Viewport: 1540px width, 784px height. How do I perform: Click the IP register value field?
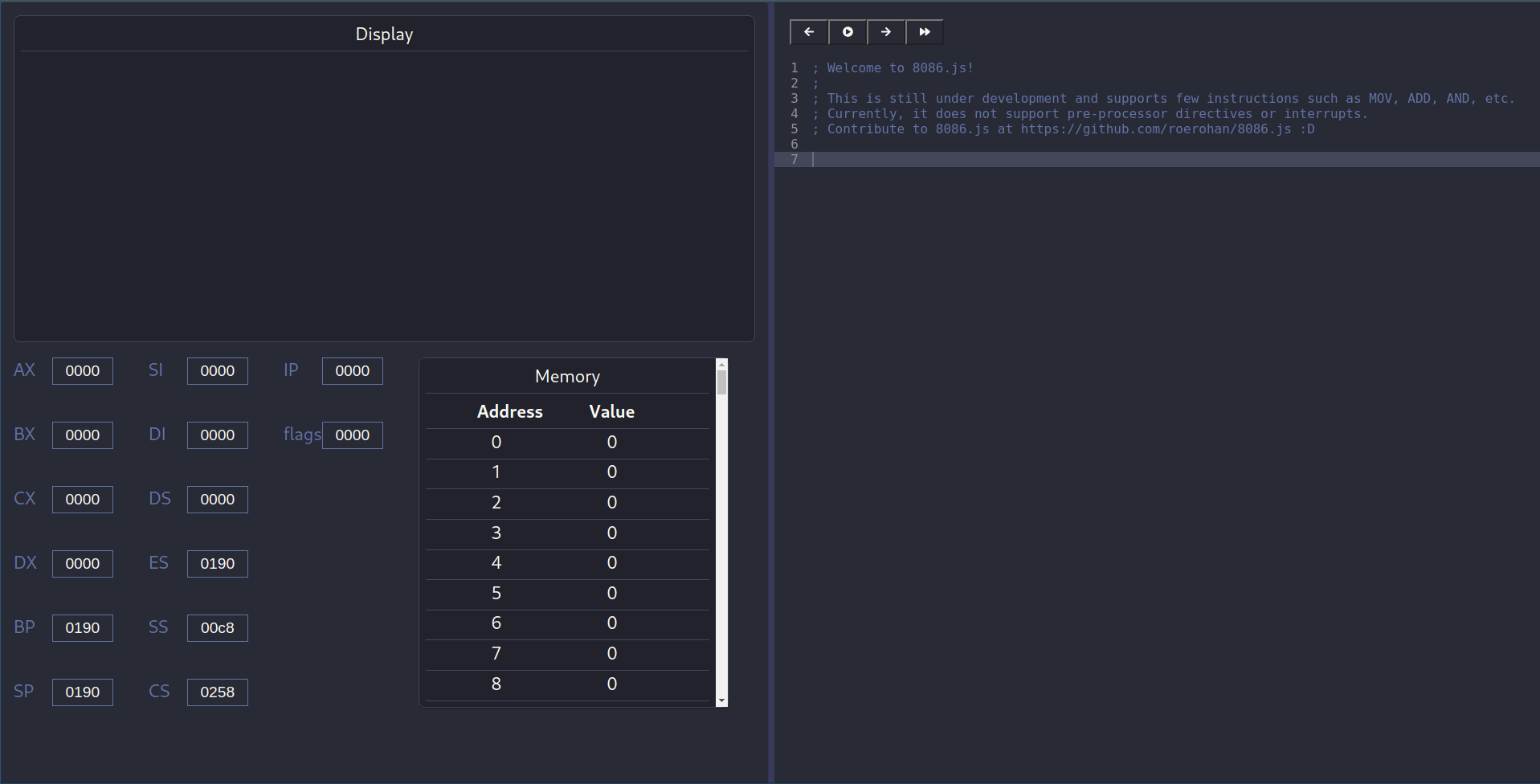353,371
